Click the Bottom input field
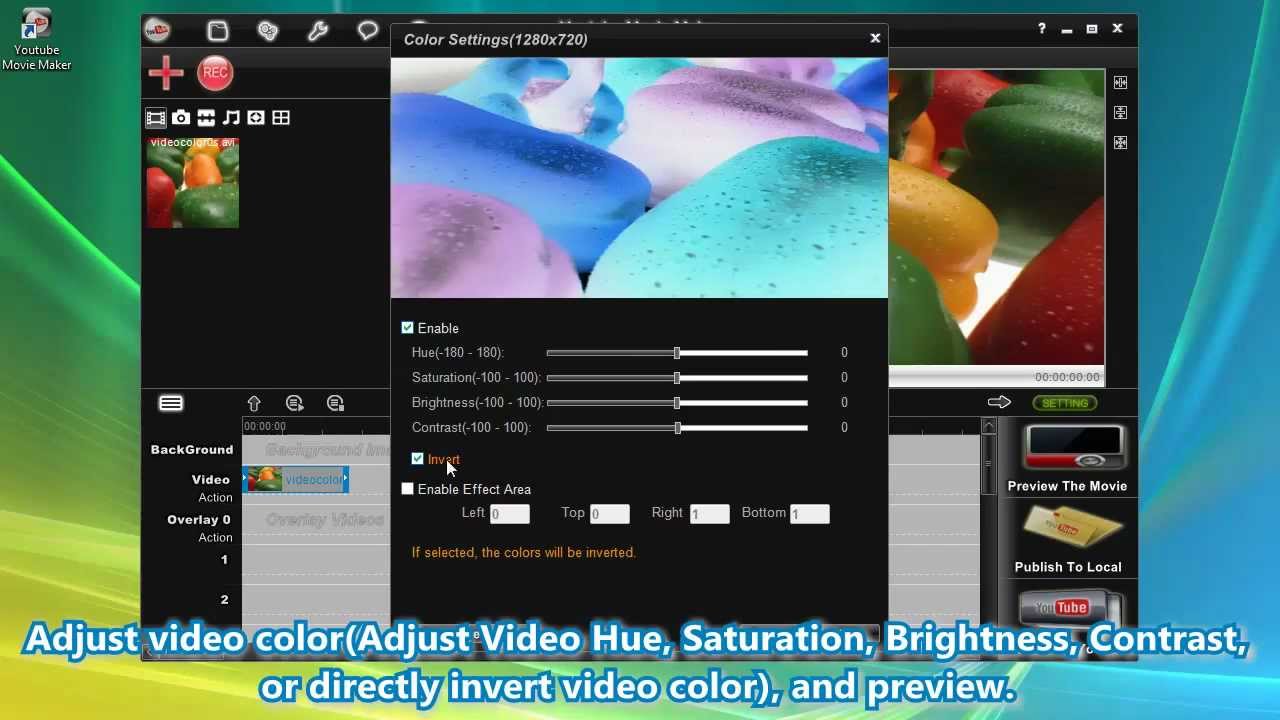 coord(810,514)
